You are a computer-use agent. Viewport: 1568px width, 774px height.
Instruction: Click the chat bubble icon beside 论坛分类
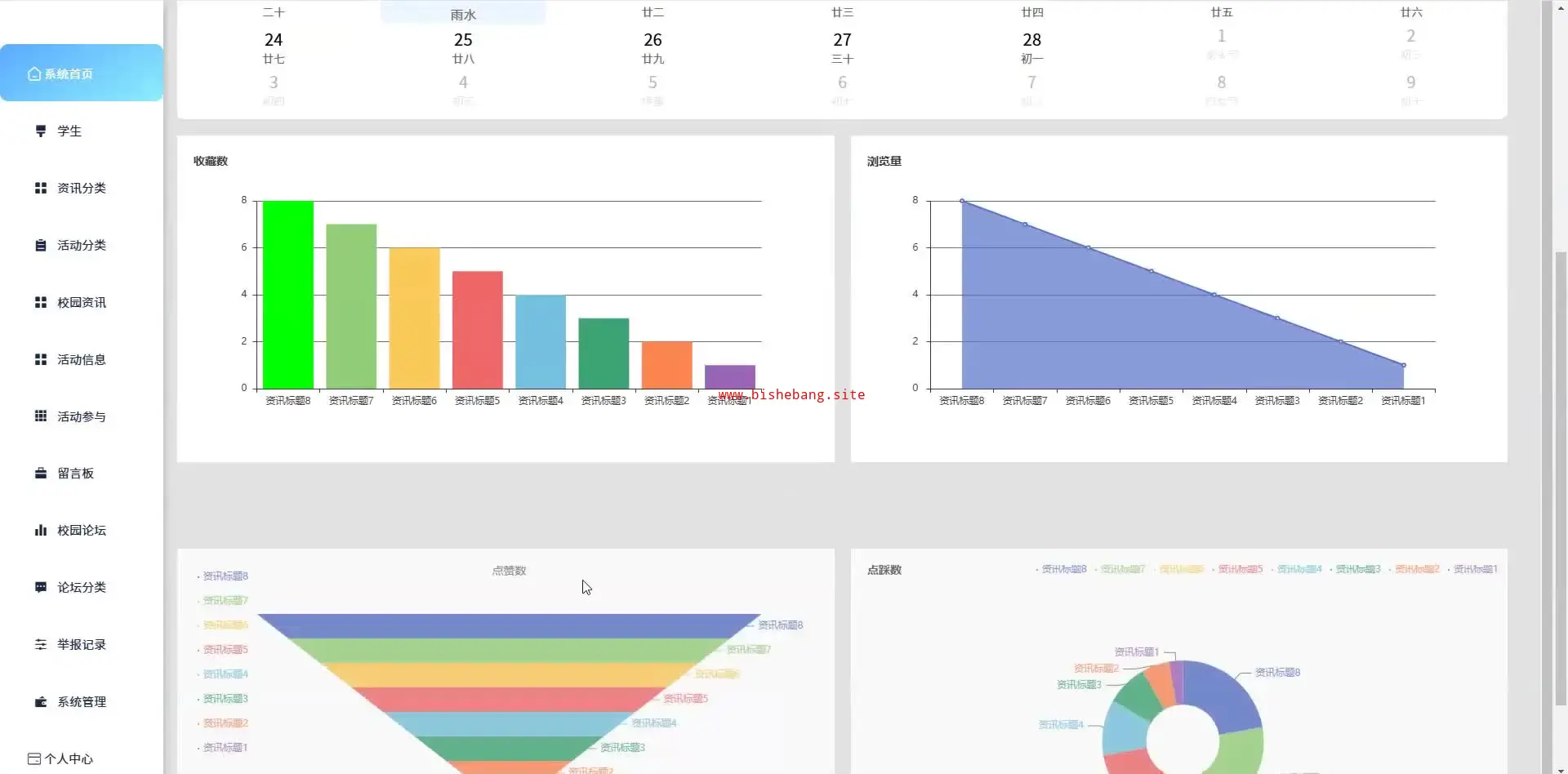[41, 587]
